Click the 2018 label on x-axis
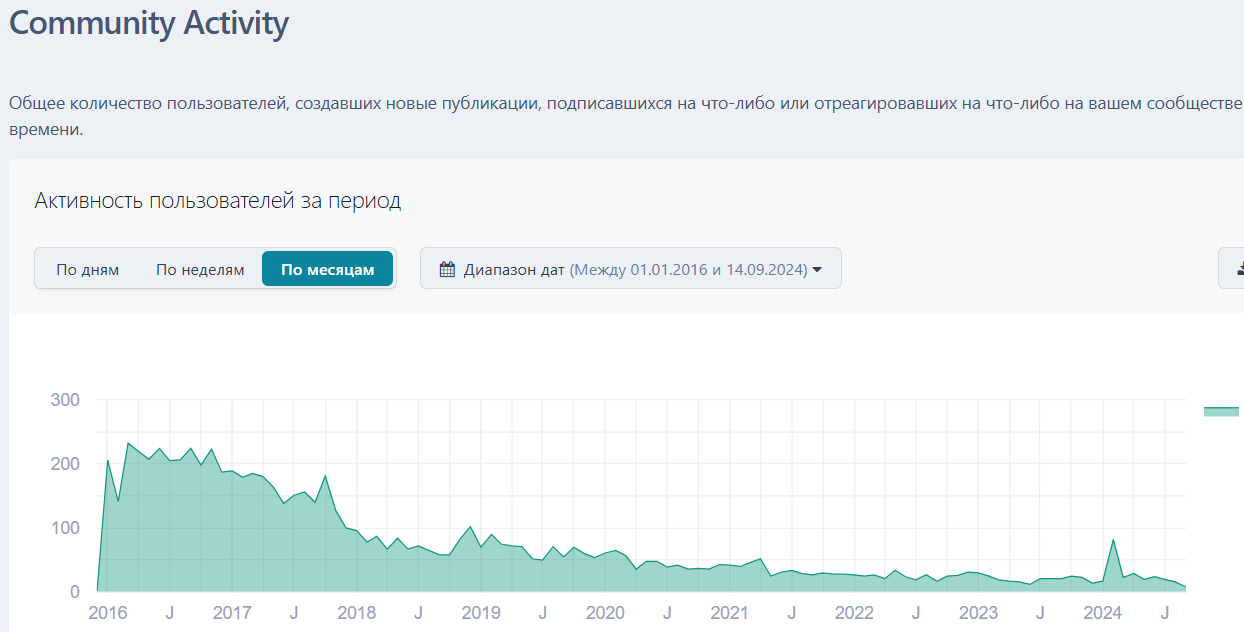Image resolution: width=1244 pixels, height=632 pixels. tap(357, 613)
